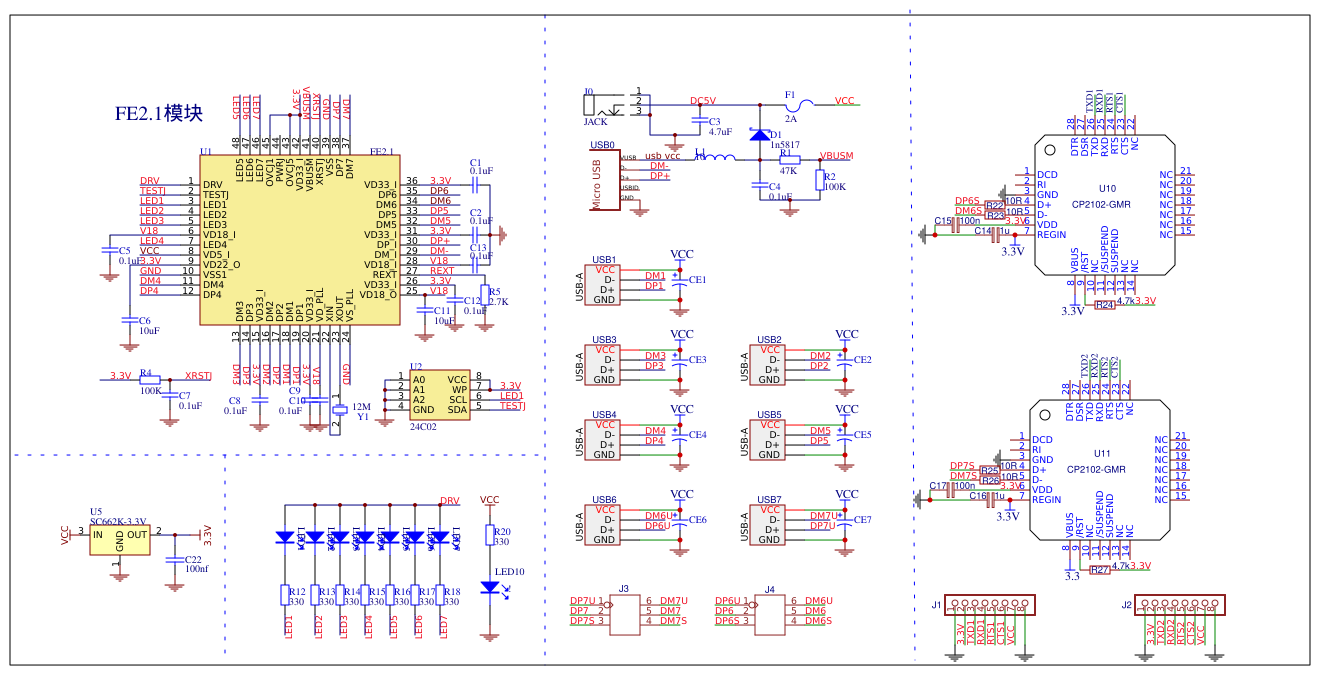This screenshot has width=1320, height=675.
Task: Select capacitor C6 10uF
Action: (x=129, y=320)
